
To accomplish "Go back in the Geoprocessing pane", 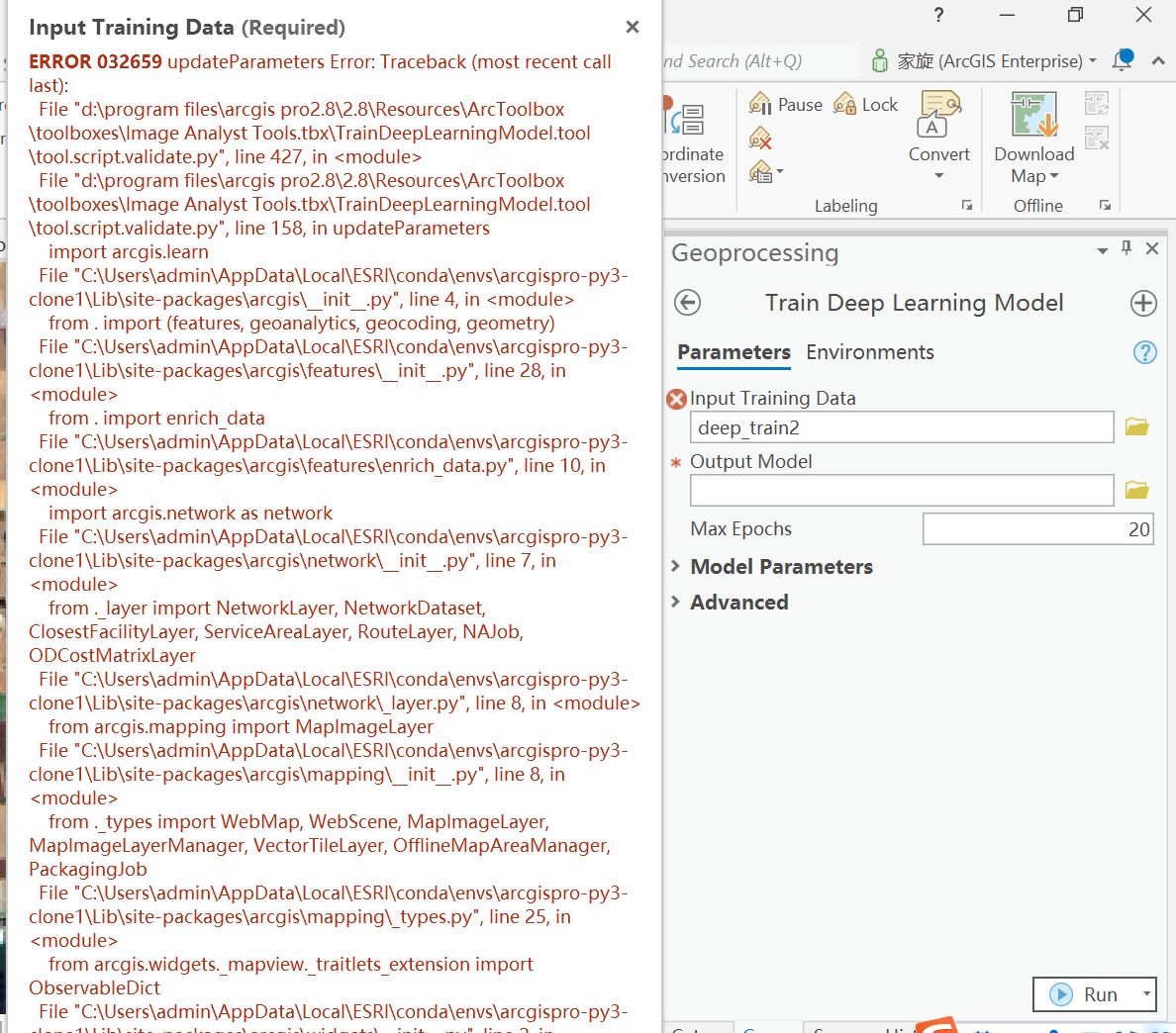I will tap(688, 303).
